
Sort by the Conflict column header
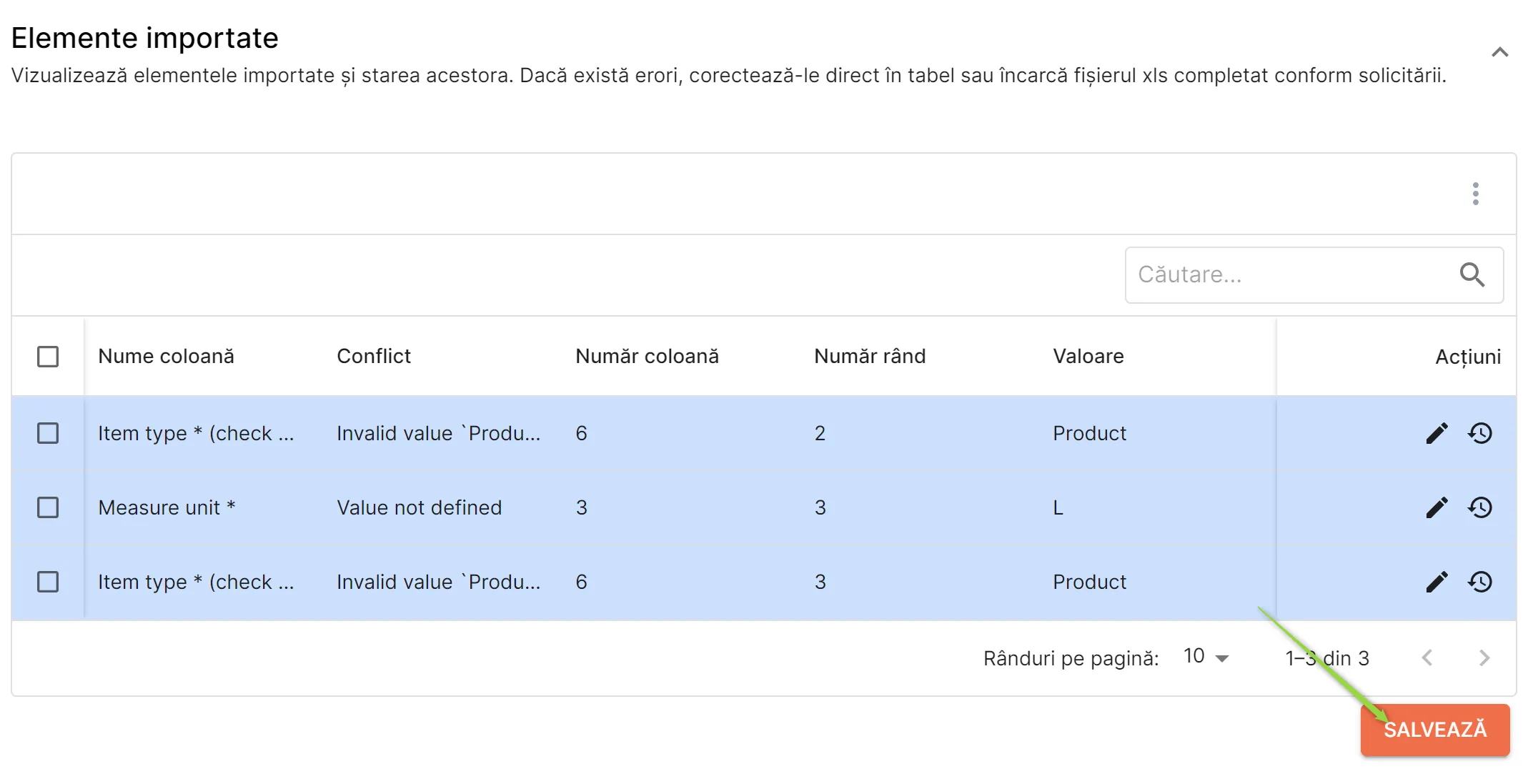[x=374, y=356]
